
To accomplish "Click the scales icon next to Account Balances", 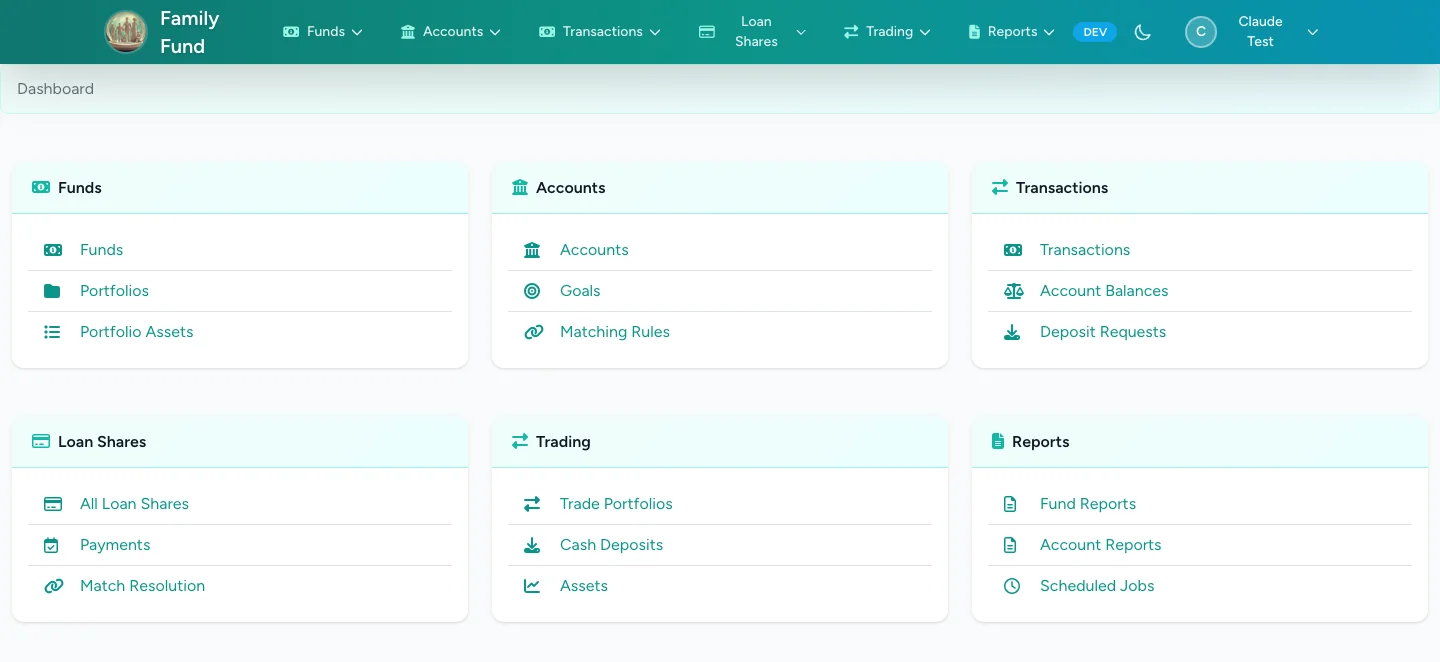I will pos(1013,291).
